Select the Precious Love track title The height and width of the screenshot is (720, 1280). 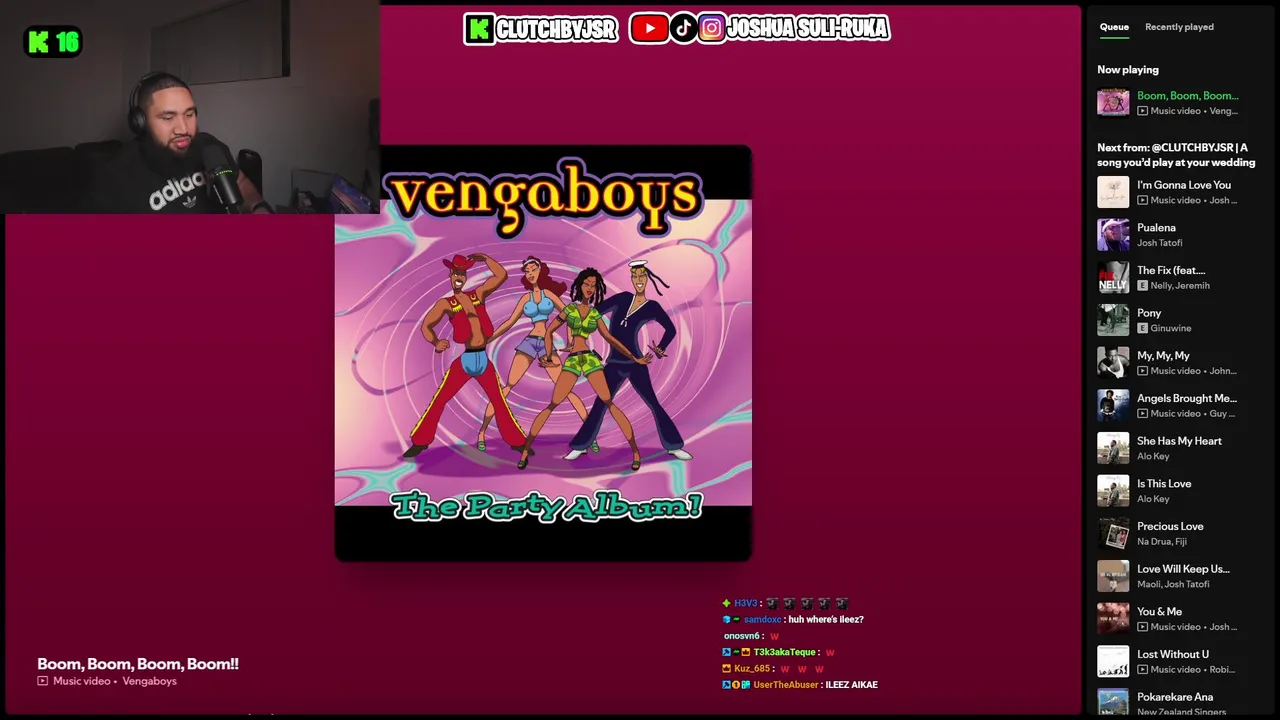(x=1170, y=527)
